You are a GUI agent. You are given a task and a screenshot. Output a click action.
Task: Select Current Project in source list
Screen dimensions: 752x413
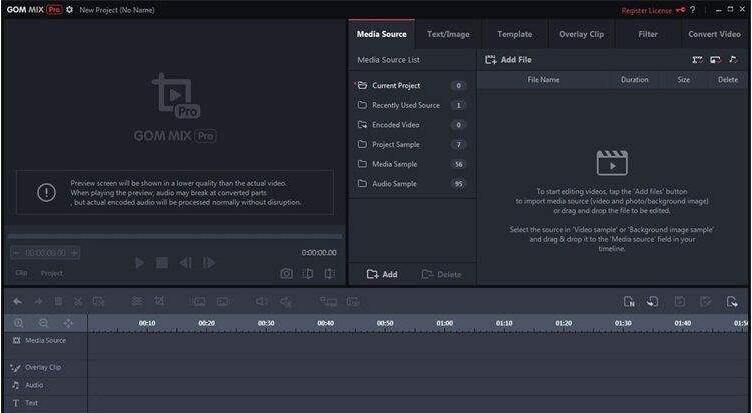[x=412, y=85]
